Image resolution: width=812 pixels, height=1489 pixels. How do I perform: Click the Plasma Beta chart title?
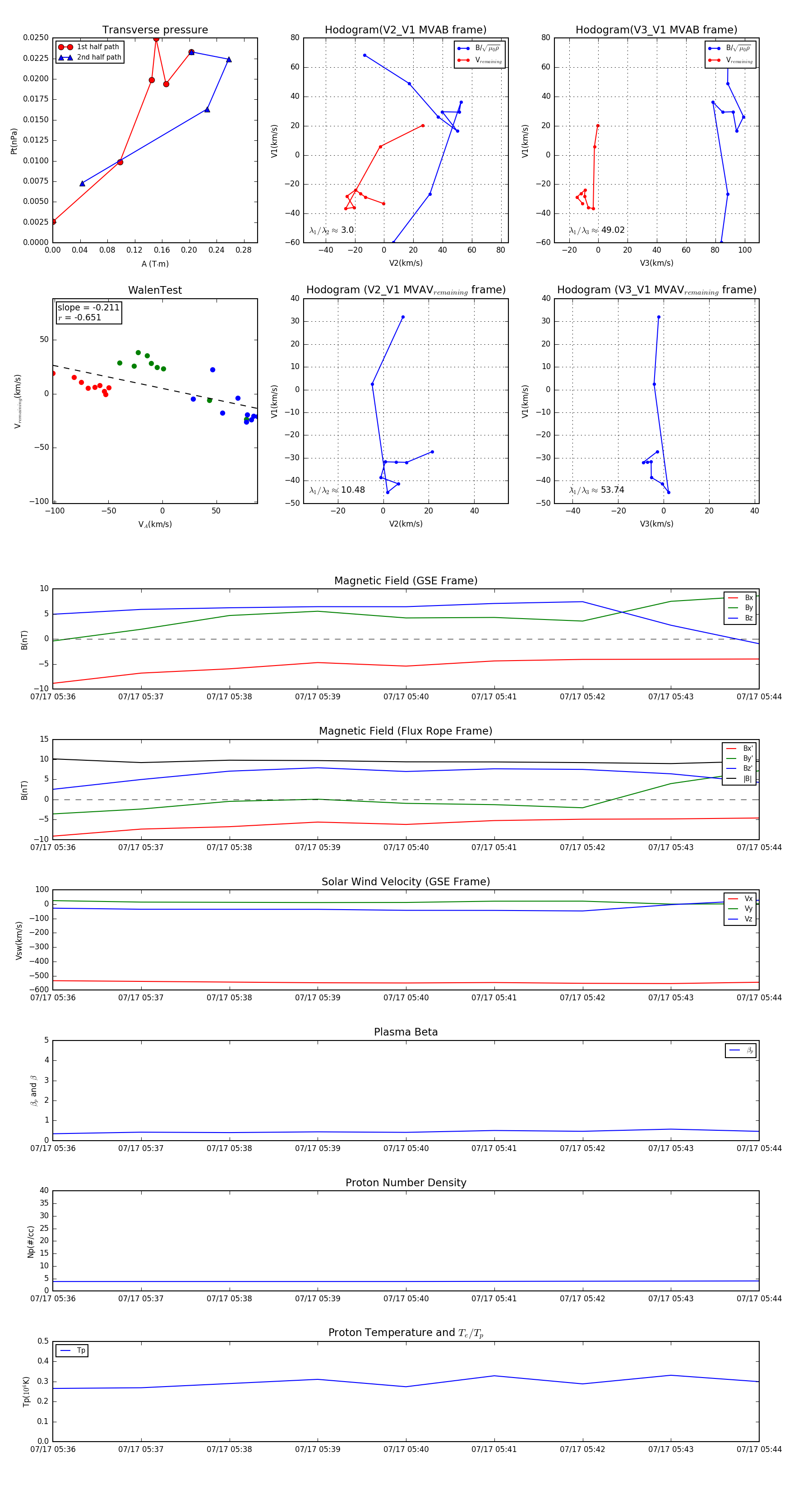click(406, 1032)
